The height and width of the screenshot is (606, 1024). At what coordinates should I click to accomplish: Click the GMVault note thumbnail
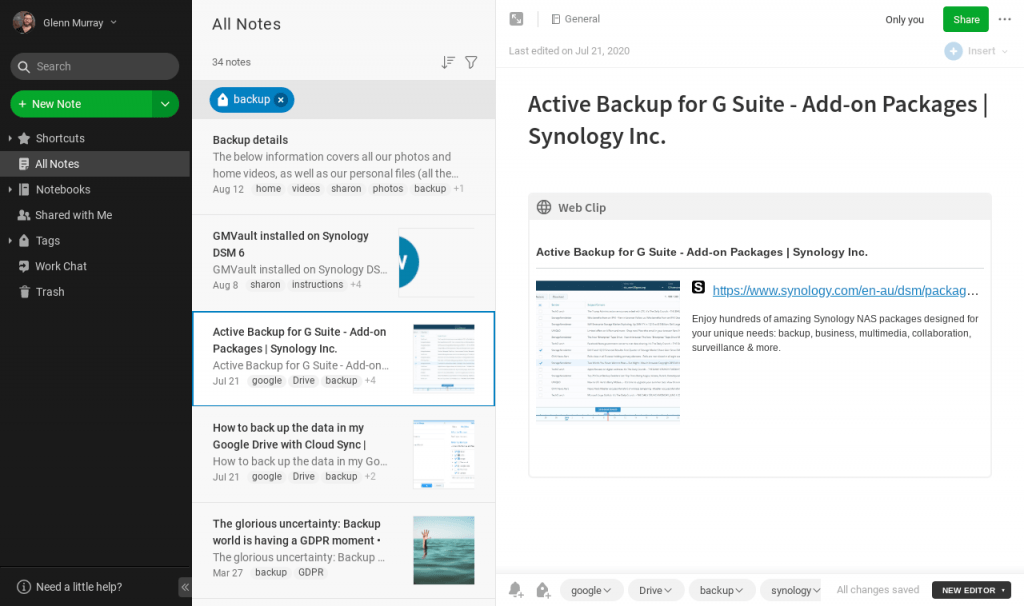coord(436,263)
